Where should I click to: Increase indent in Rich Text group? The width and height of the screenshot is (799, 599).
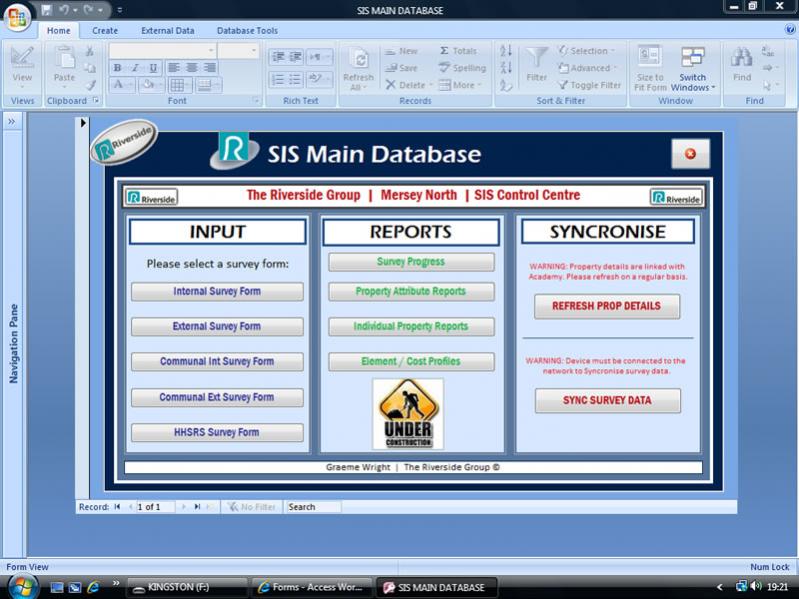[x=296, y=57]
